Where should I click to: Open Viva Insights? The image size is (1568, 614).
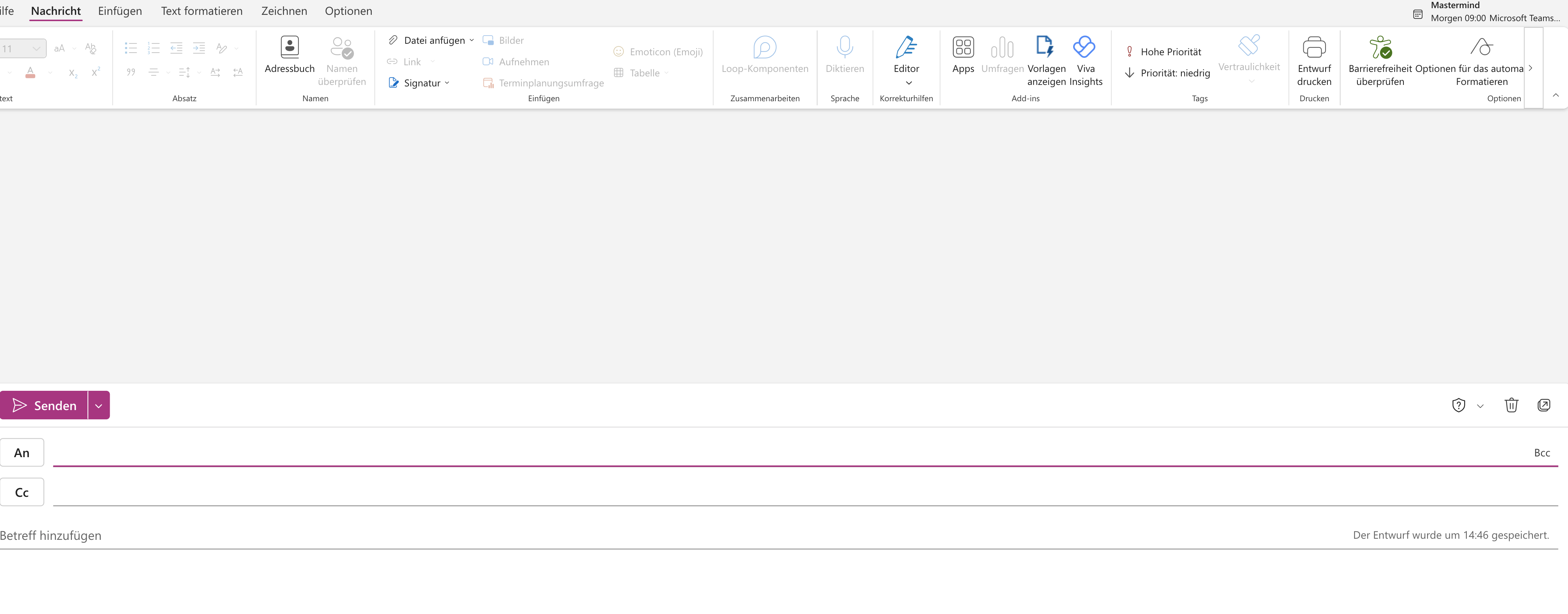(x=1085, y=61)
